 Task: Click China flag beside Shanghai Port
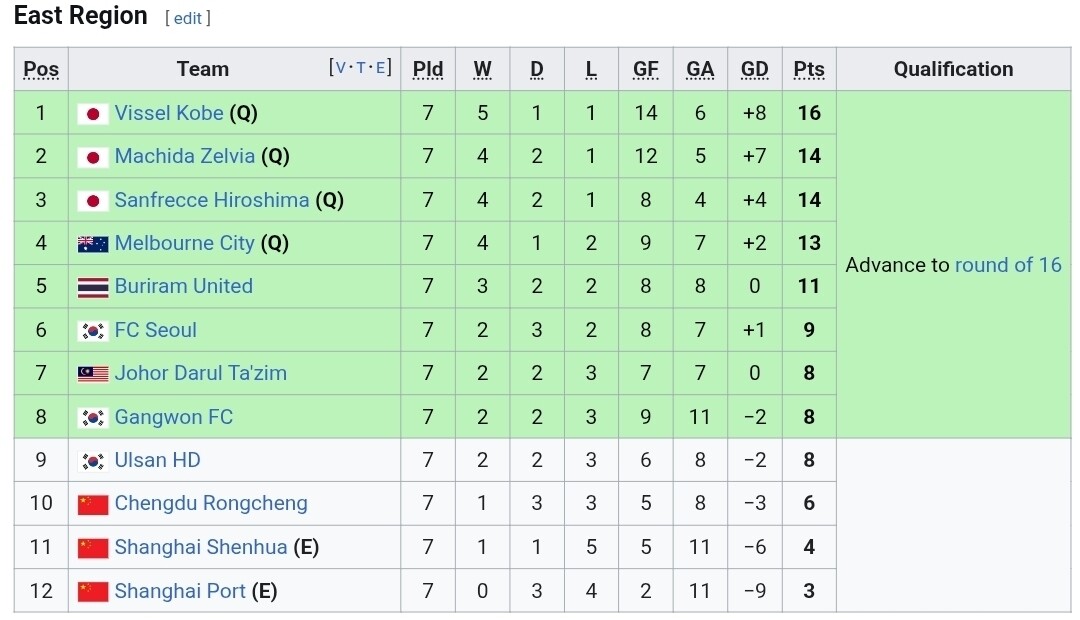(93, 591)
